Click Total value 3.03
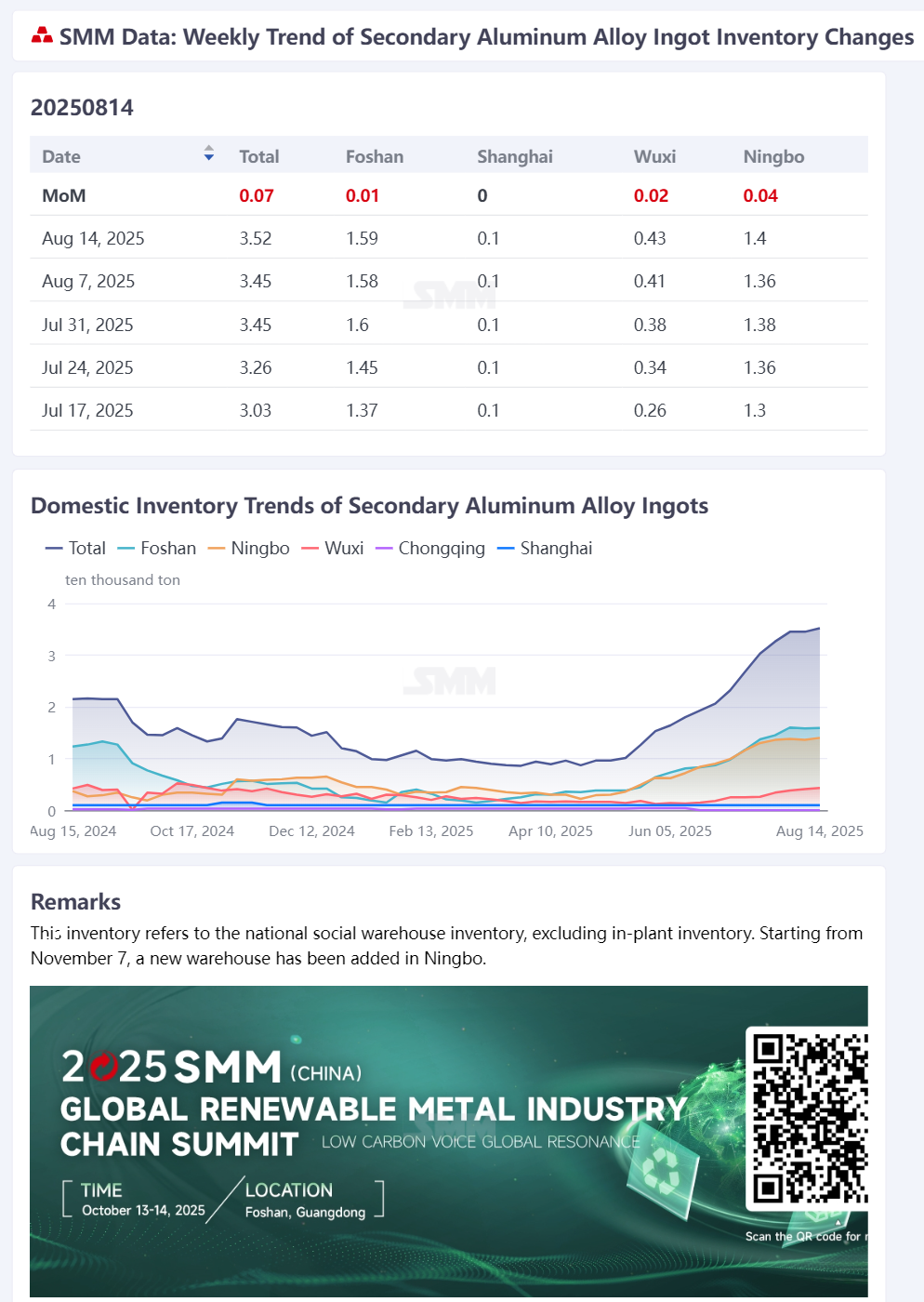924x1302 pixels. pos(256,410)
